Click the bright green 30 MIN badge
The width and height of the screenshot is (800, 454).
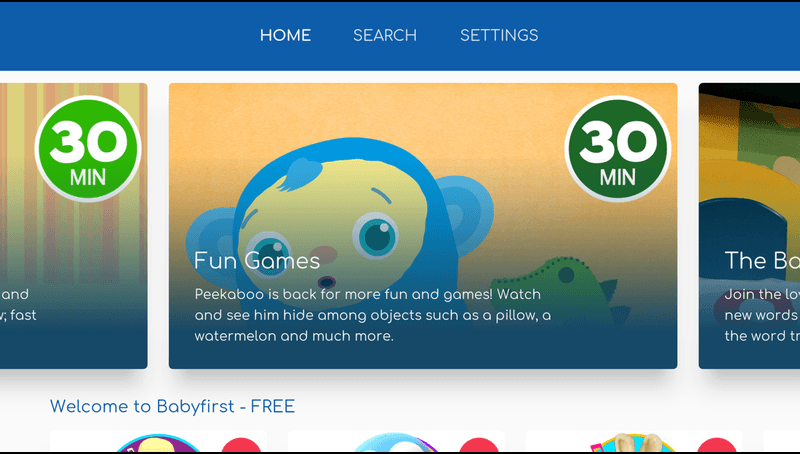pyautogui.click(x=88, y=148)
